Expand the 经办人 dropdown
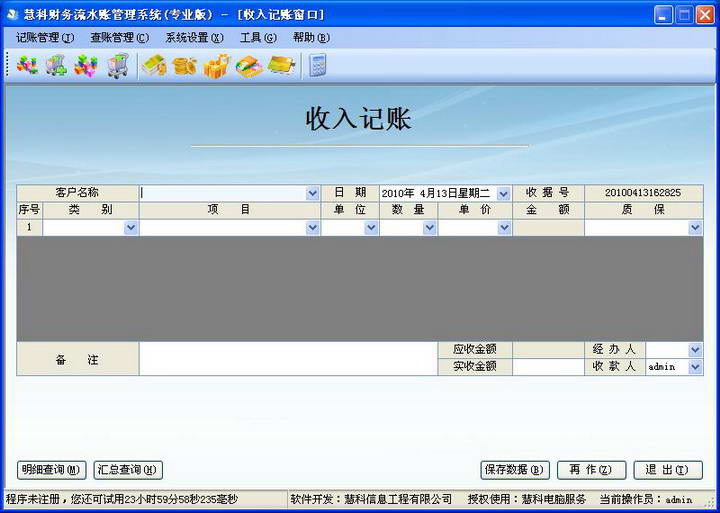 coord(695,350)
